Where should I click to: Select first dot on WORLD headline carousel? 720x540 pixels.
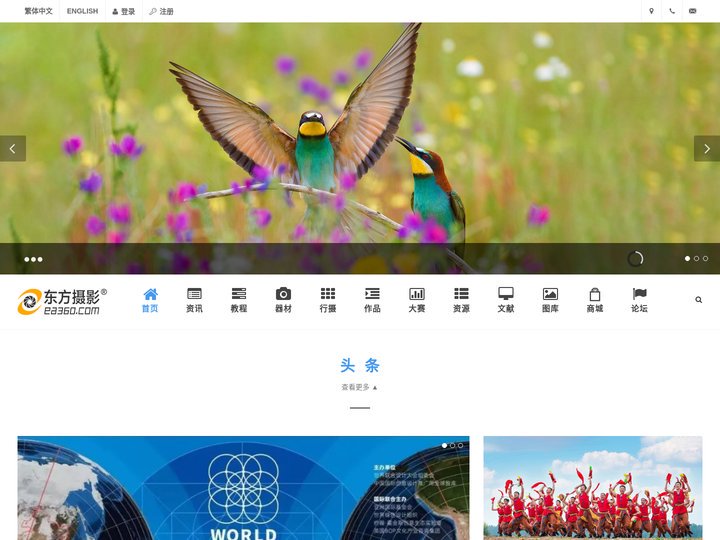coord(444,445)
